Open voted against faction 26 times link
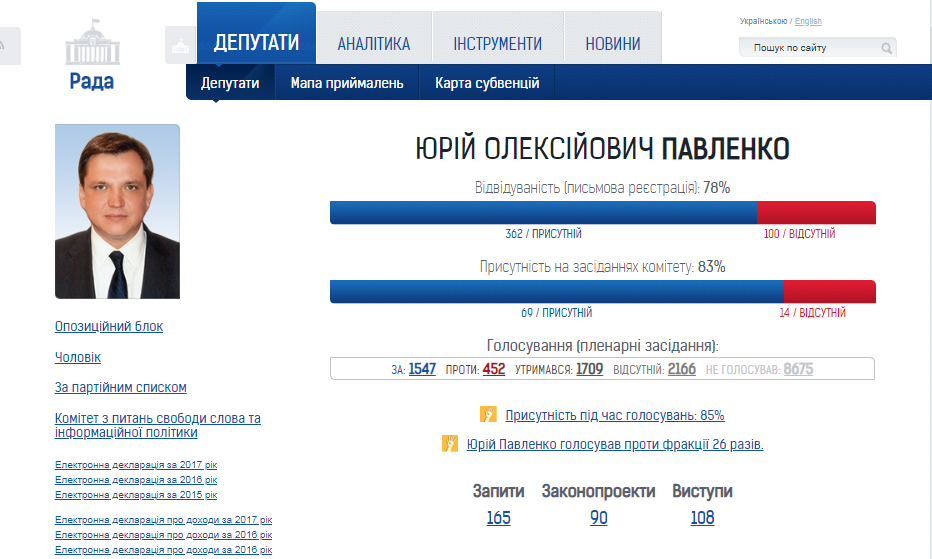Viewport: 932px width, 559px height. pyautogui.click(x=615, y=444)
